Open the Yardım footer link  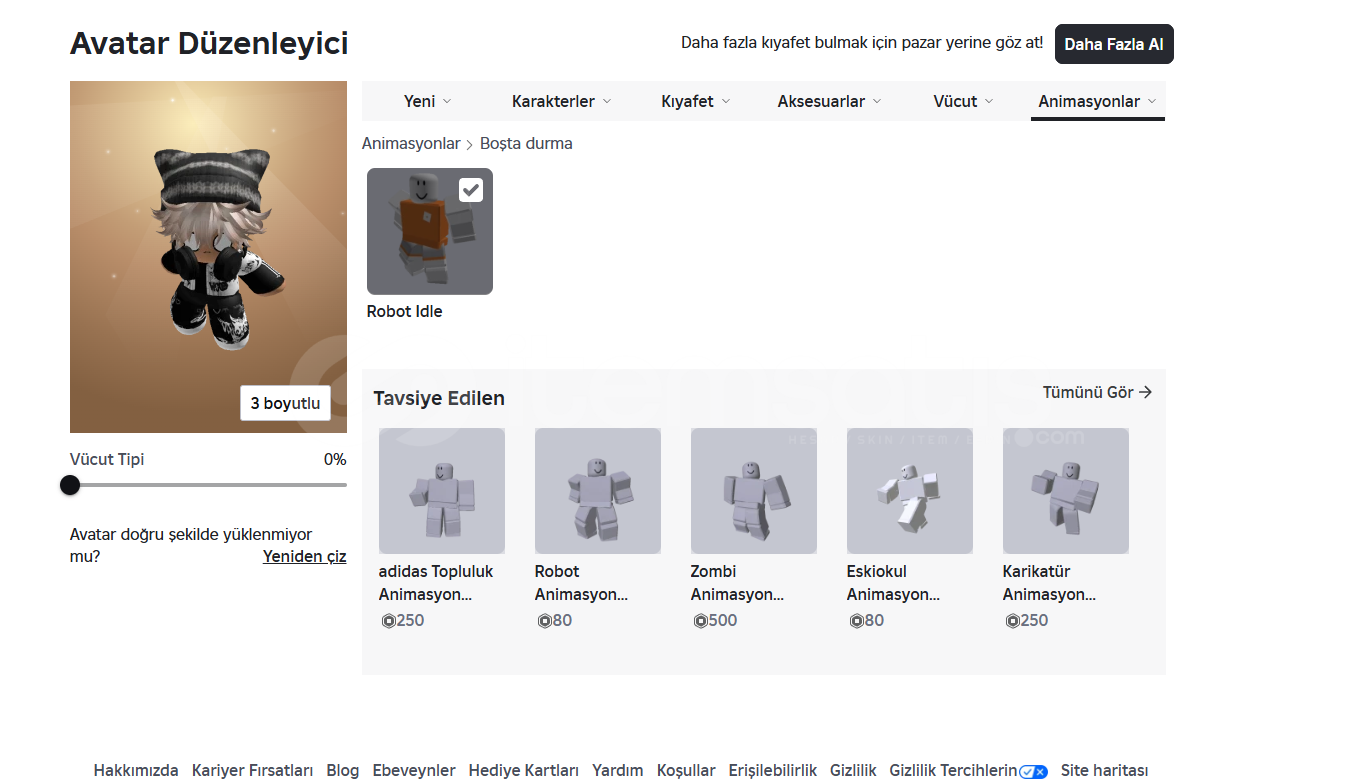click(618, 771)
